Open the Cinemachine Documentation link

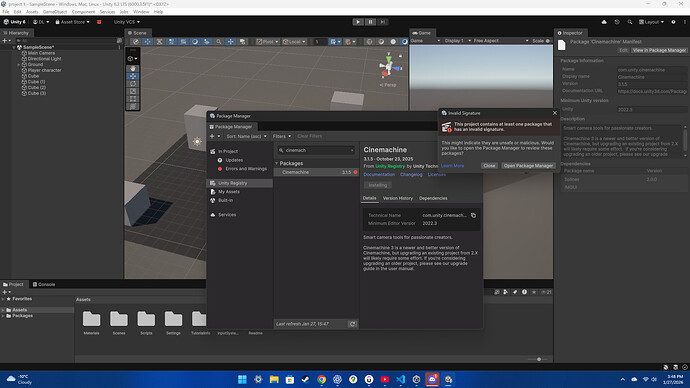(x=379, y=175)
